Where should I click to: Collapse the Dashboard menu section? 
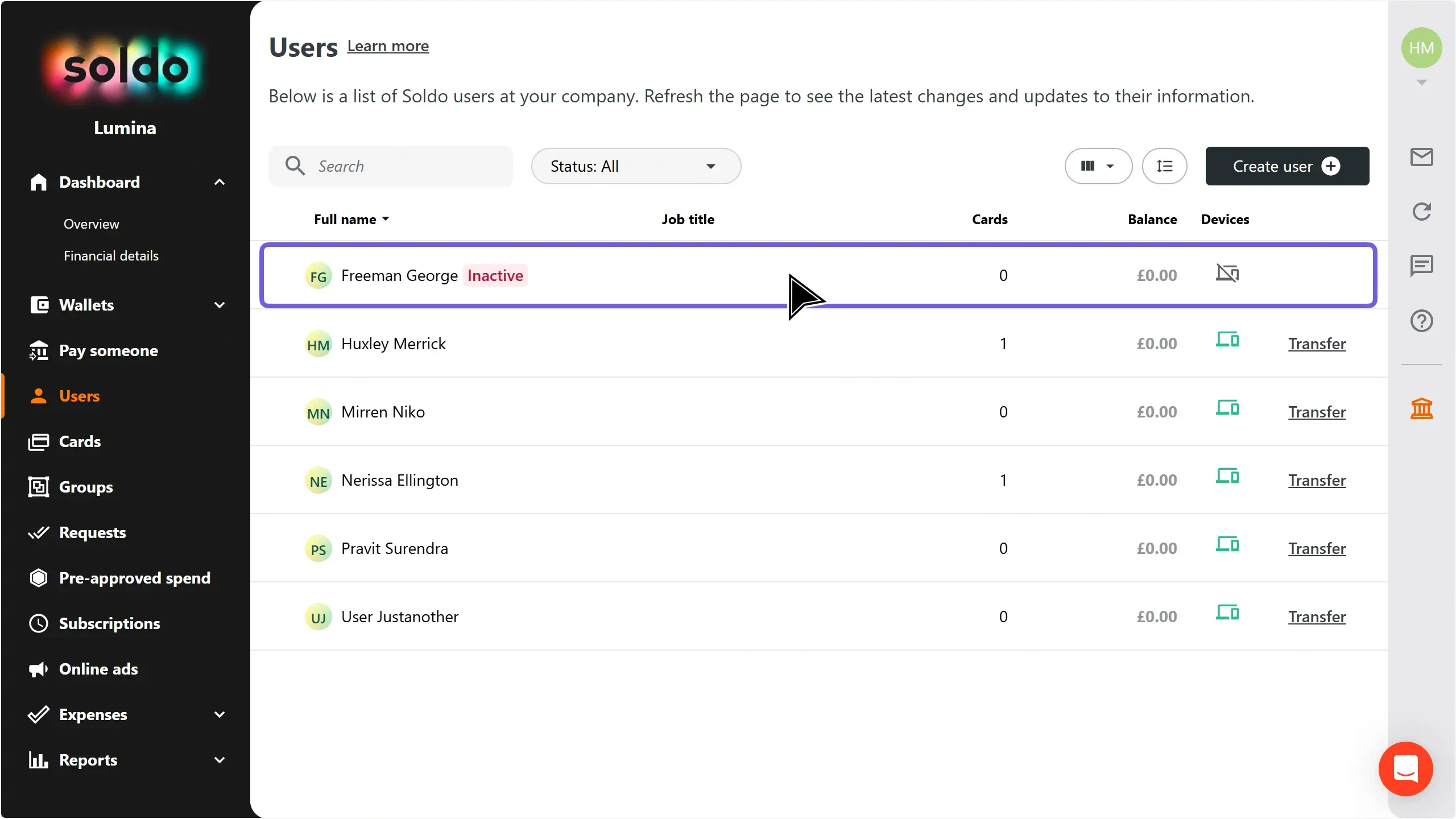click(x=220, y=182)
